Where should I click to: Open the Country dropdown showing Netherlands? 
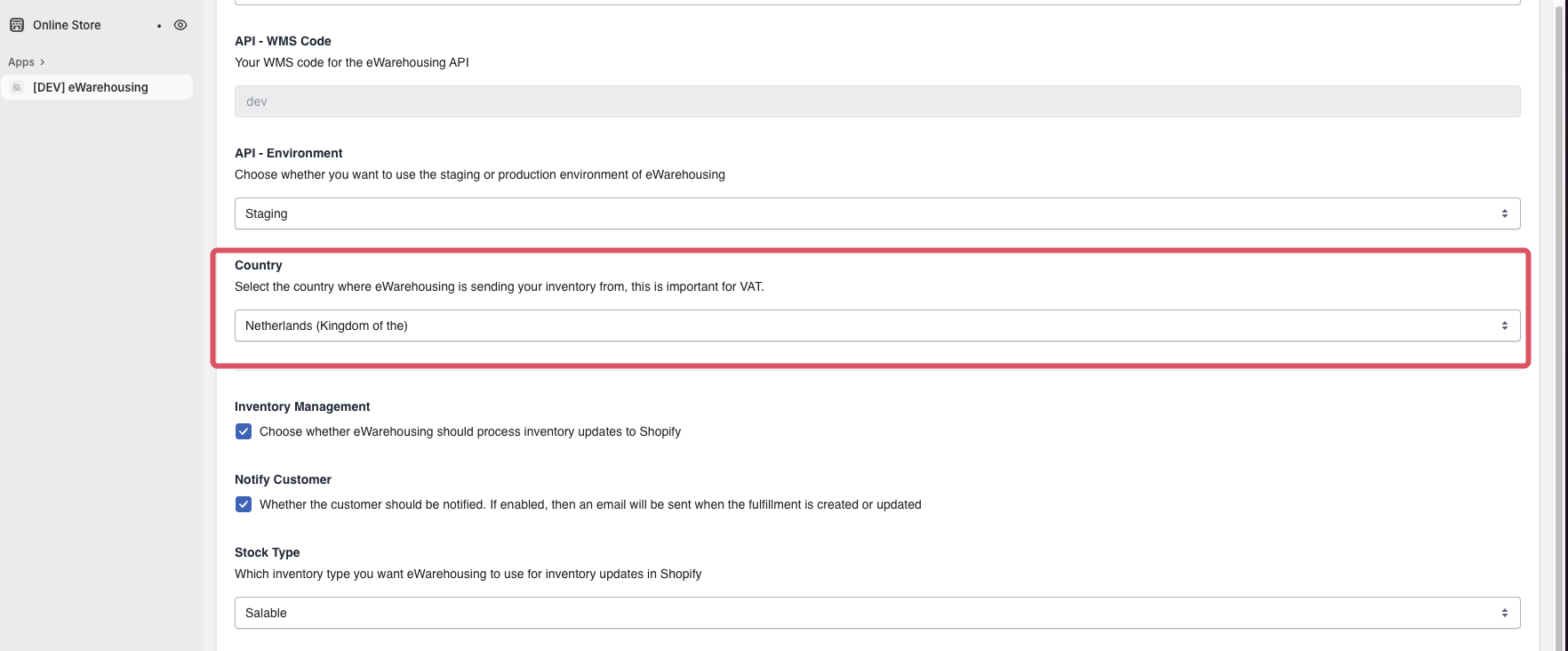coord(876,325)
